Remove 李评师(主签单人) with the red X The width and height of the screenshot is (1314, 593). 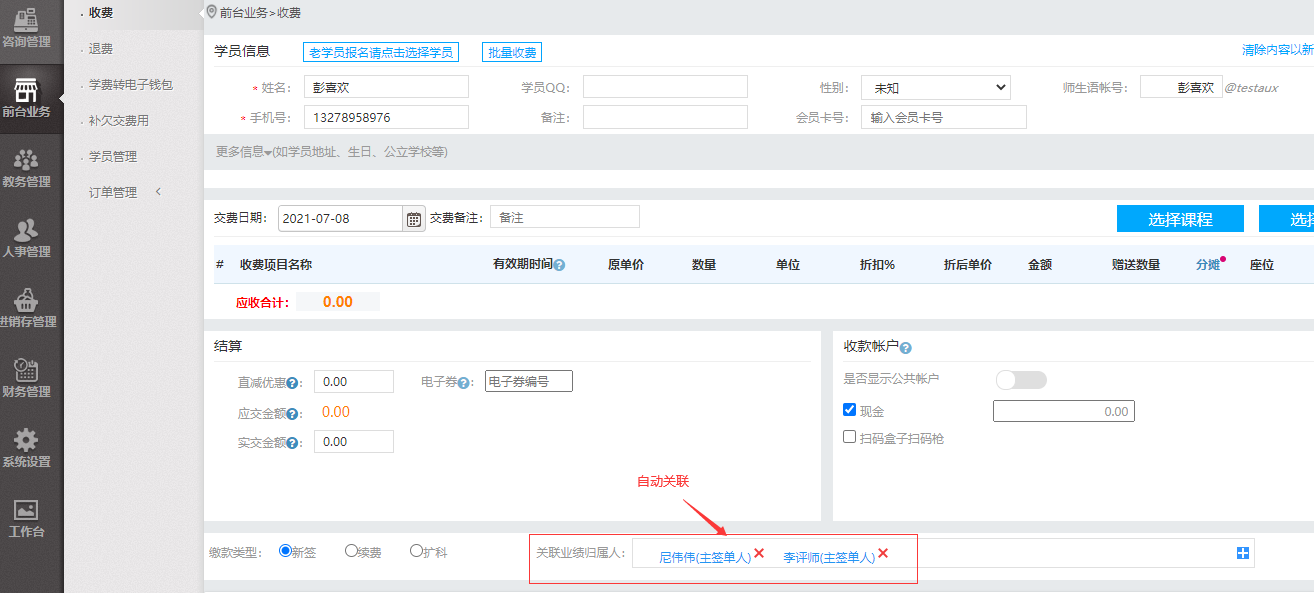883,554
